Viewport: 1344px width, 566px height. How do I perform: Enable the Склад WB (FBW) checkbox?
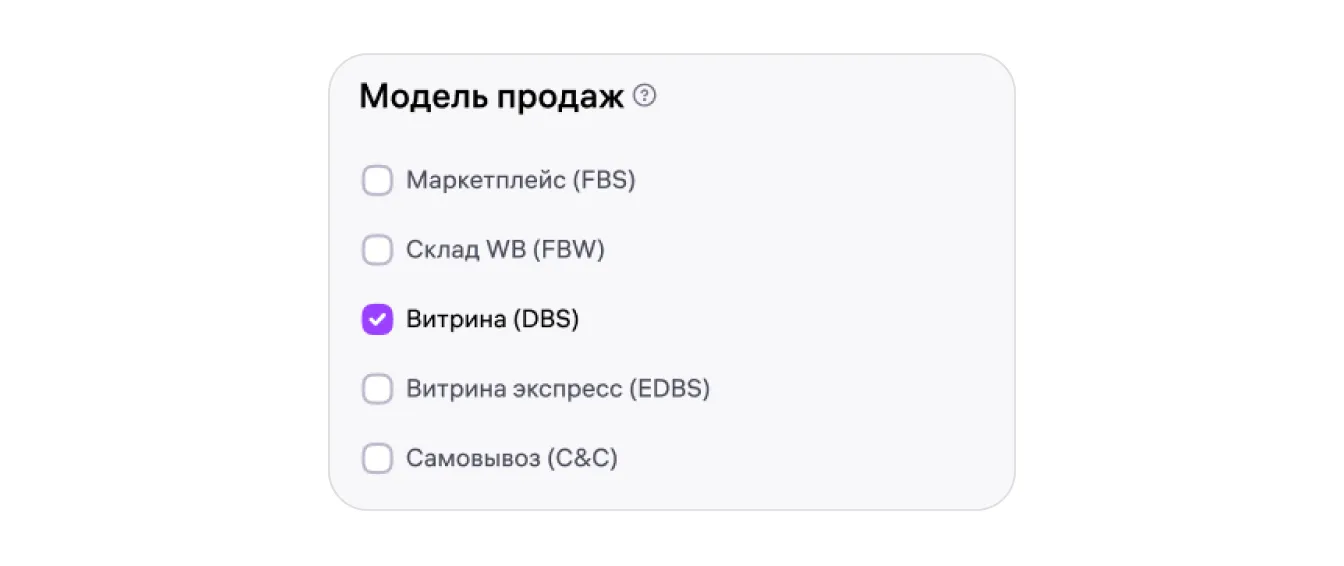coord(377,250)
